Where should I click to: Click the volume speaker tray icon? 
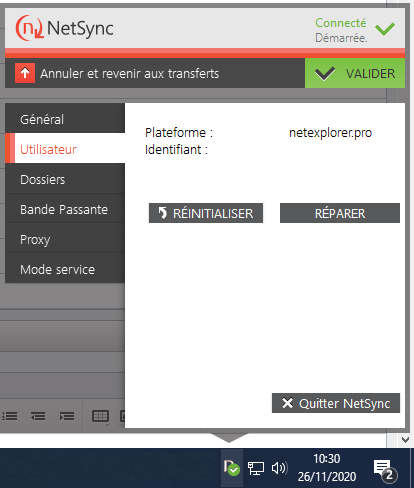279,468
